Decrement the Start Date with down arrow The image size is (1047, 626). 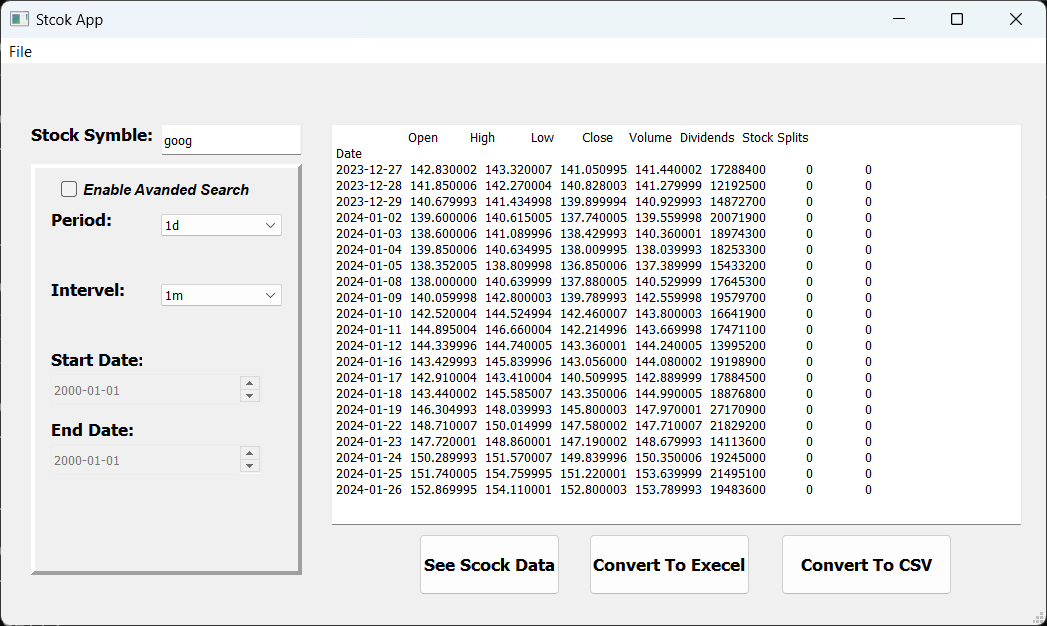point(249,394)
